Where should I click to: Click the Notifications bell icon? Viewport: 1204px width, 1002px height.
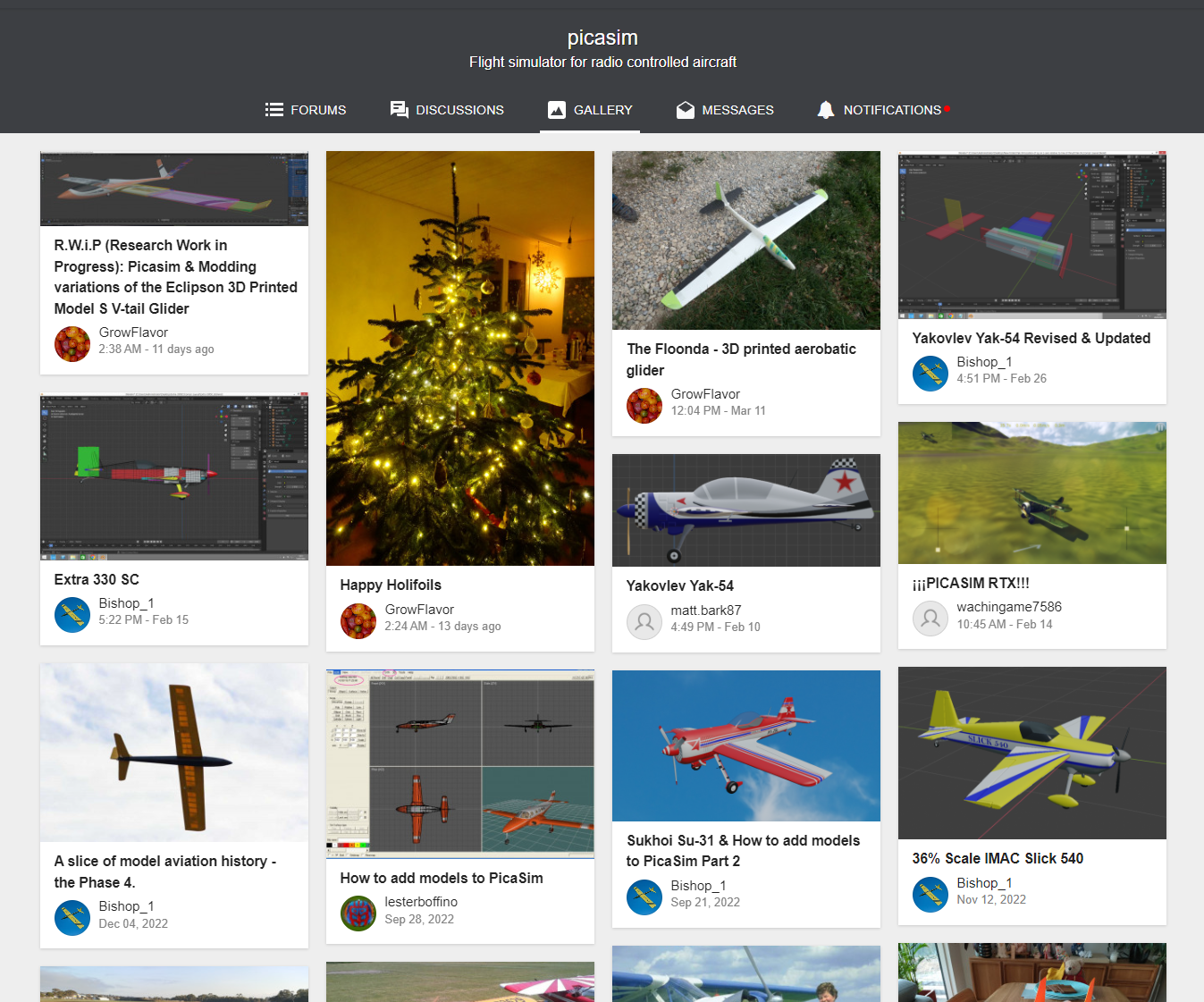(826, 110)
